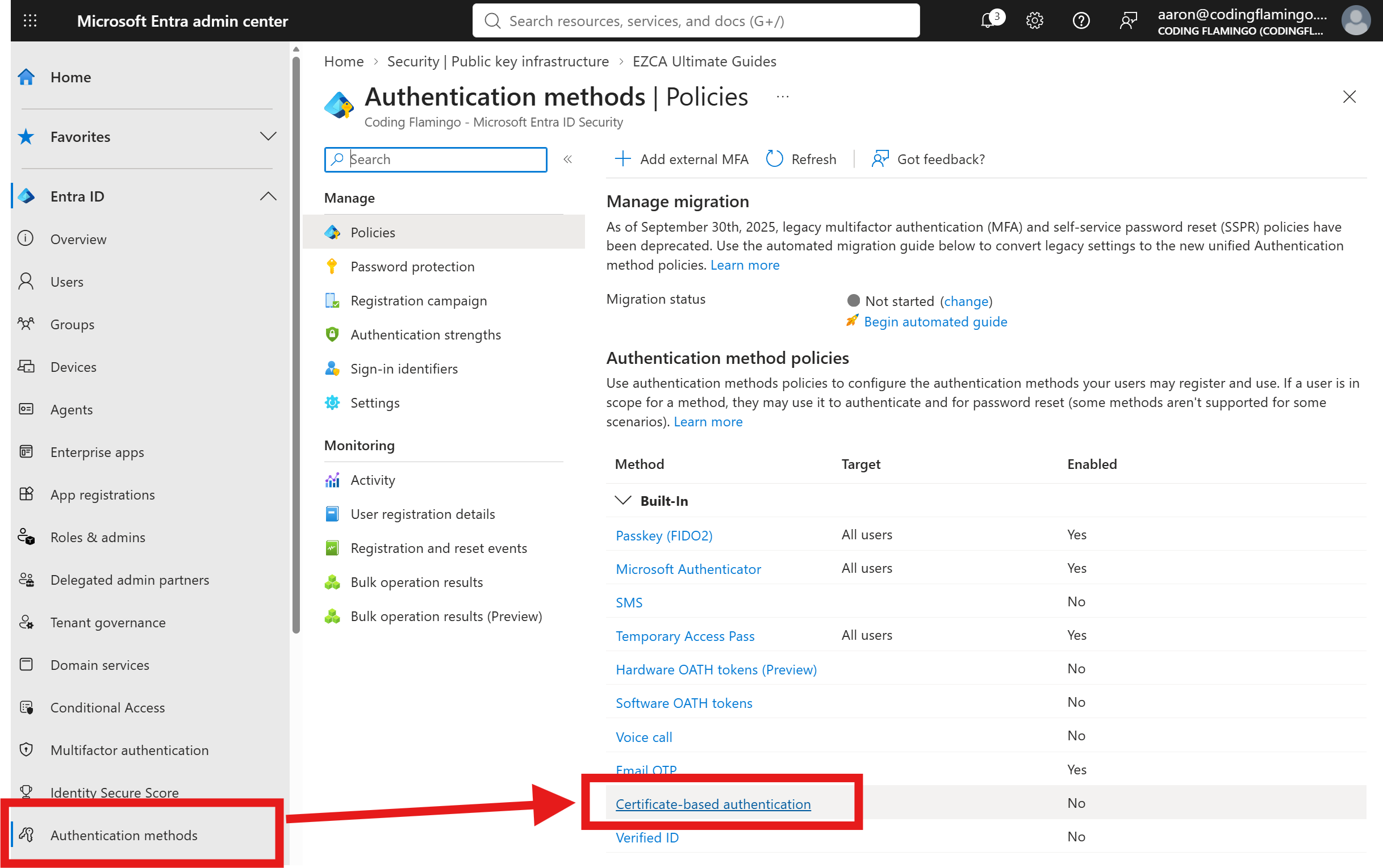Screen dimensions: 1383x868
Task: Click the left sidebar scrollbar
Action: [296, 345]
